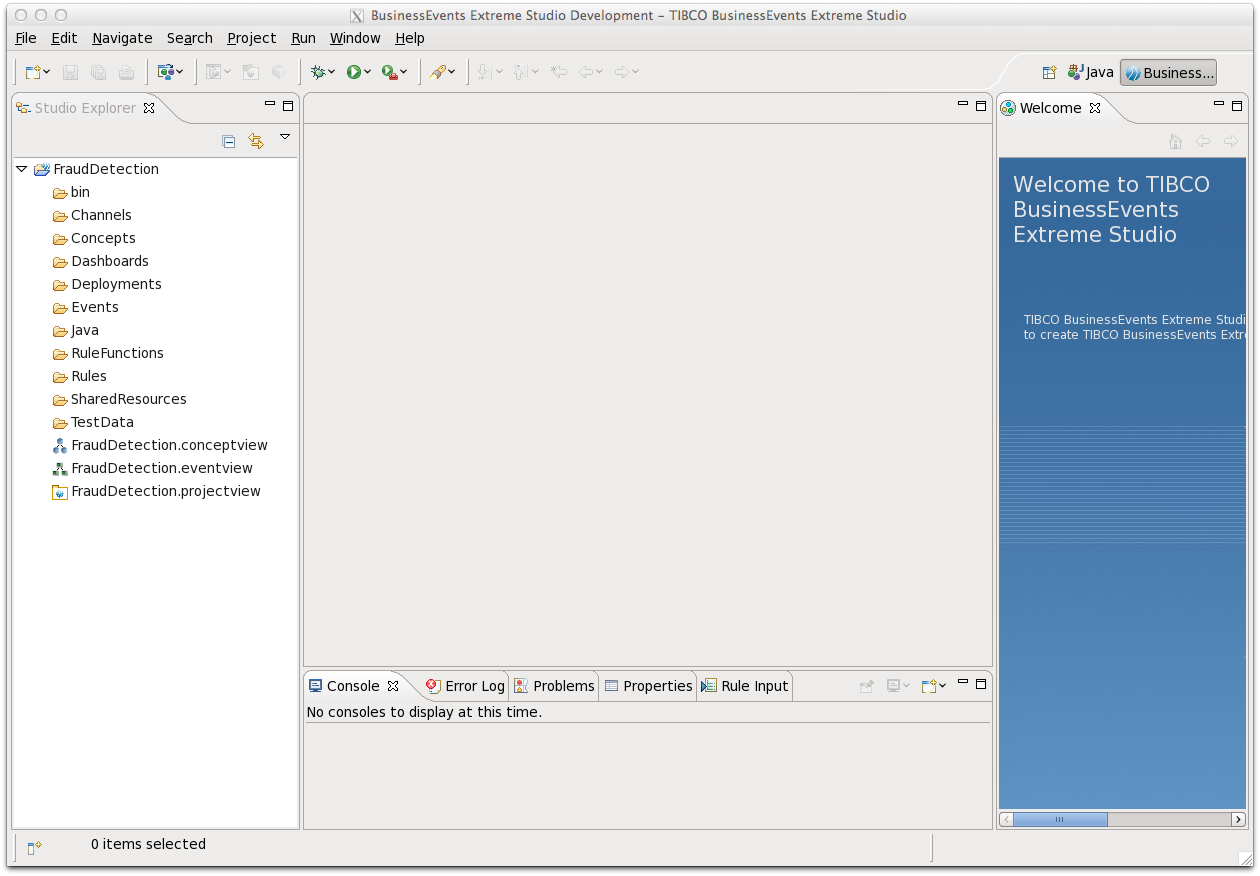Click the Save icon in the toolbar
Viewport: 1260px width, 876px height.
point(71,72)
